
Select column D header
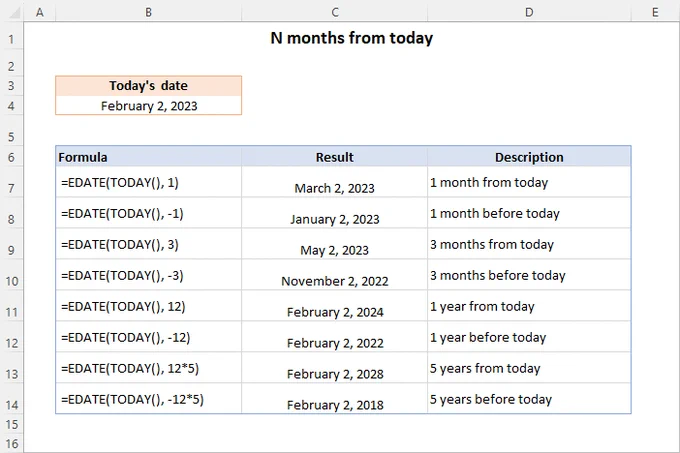point(529,12)
